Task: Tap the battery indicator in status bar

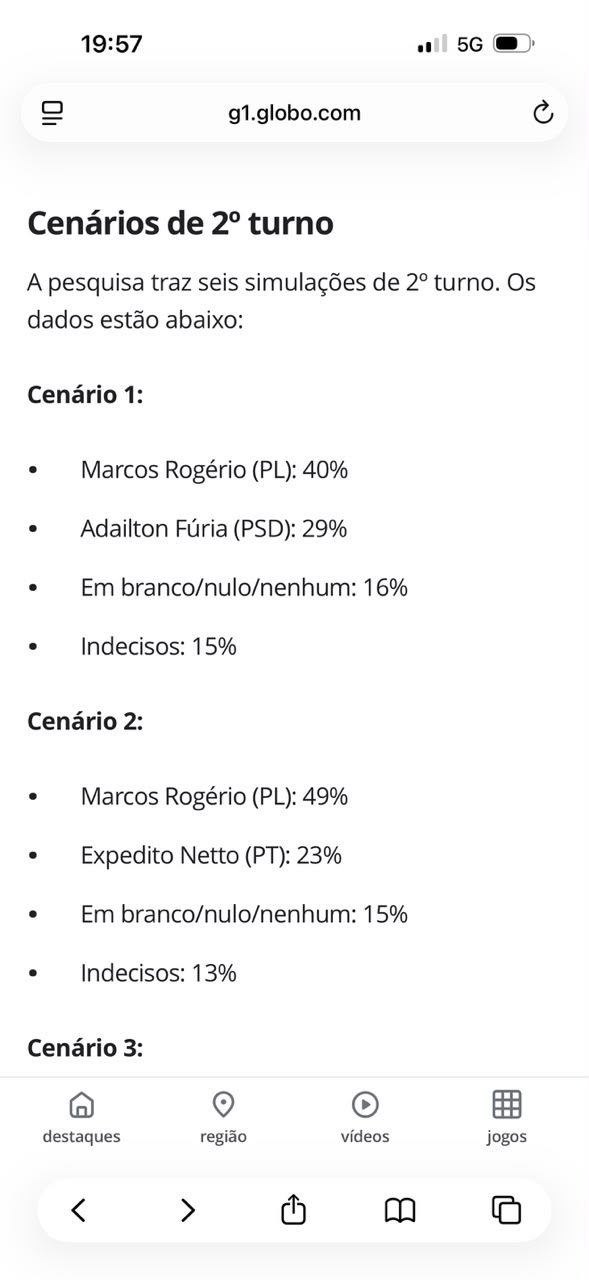Action: coord(514,44)
